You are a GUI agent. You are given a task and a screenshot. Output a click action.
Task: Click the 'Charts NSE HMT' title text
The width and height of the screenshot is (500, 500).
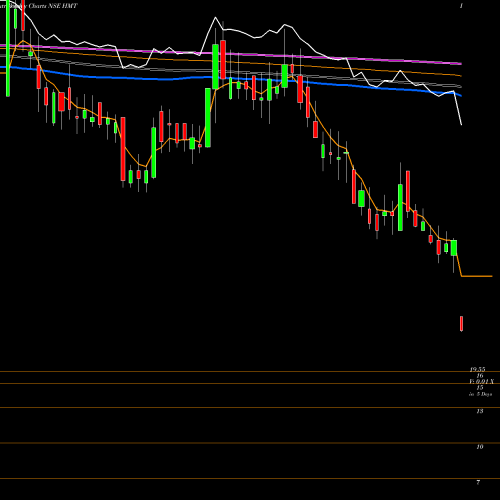click(x=53, y=6)
